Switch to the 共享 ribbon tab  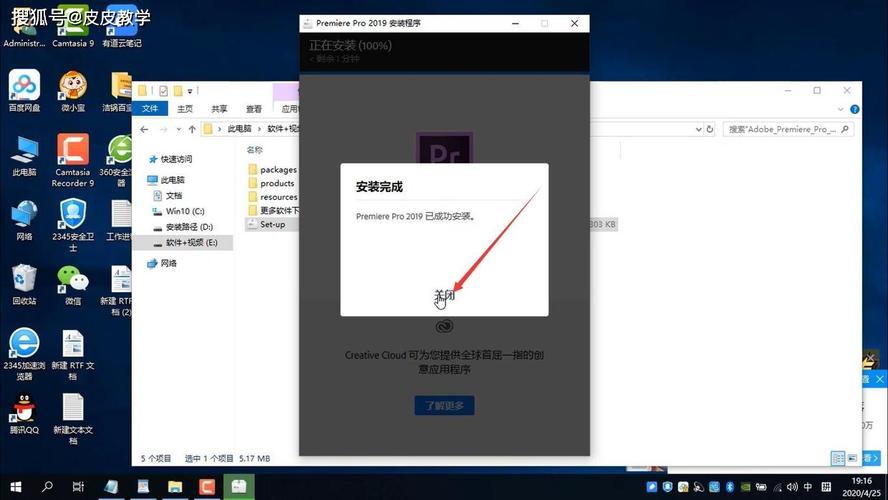point(219,109)
